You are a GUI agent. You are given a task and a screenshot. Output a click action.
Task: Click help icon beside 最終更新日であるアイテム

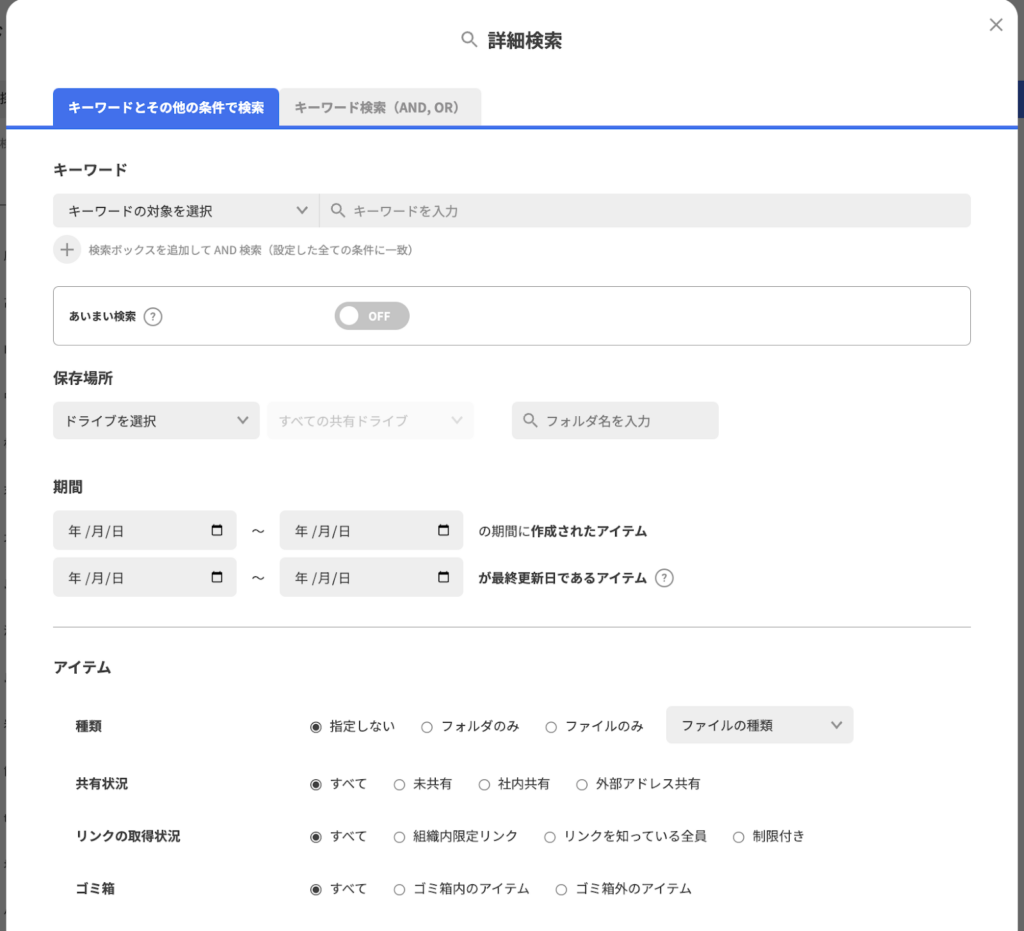[664, 578]
